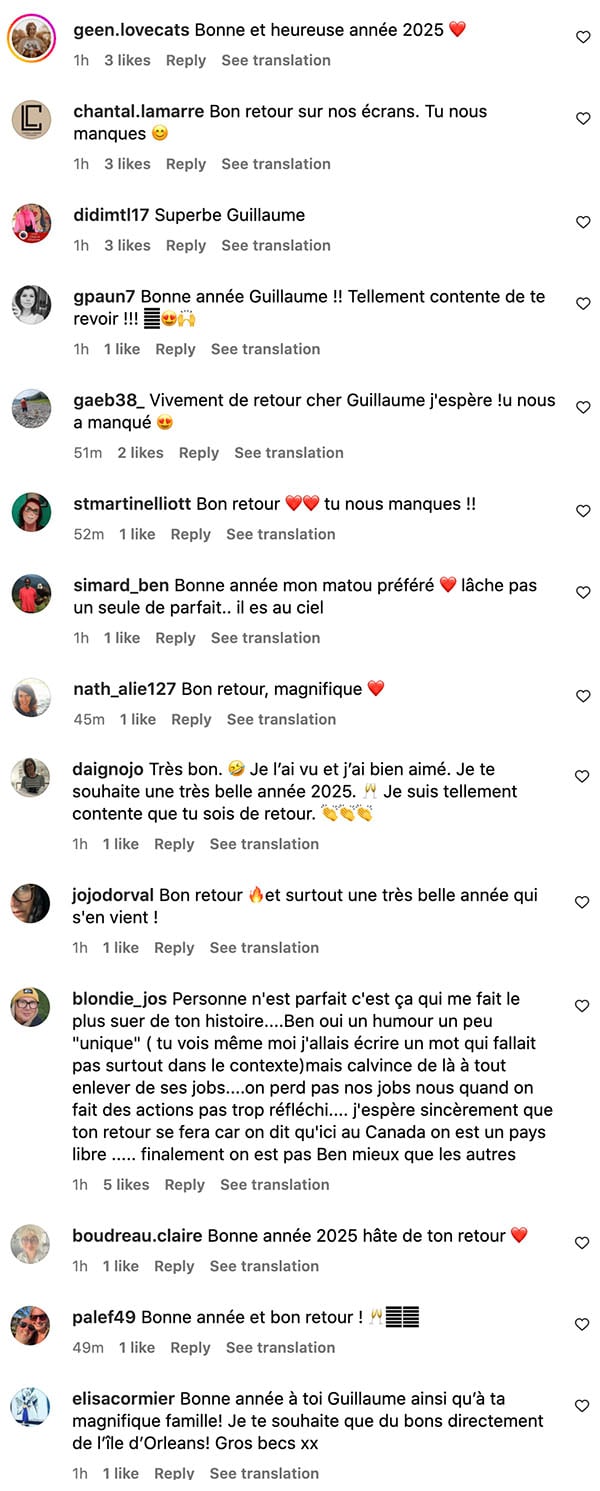The height and width of the screenshot is (1491, 600).
Task: View 3 likes on didimtl17's comment
Action: pyautogui.click(x=127, y=246)
